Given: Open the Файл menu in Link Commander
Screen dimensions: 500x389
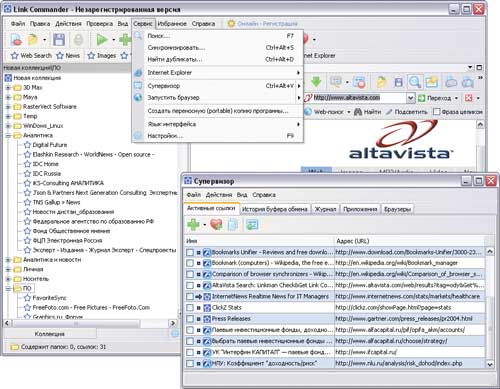Looking at the screenshot, I should coord(18,24).
